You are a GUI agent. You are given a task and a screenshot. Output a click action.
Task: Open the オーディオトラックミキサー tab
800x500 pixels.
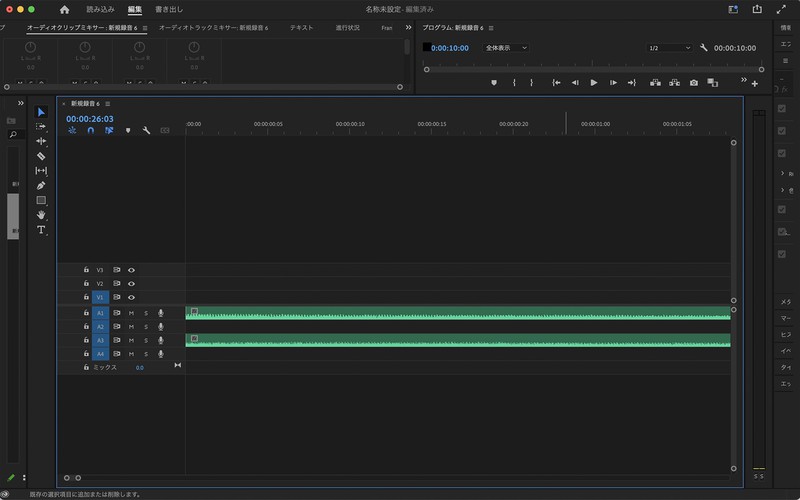(213, 28)
